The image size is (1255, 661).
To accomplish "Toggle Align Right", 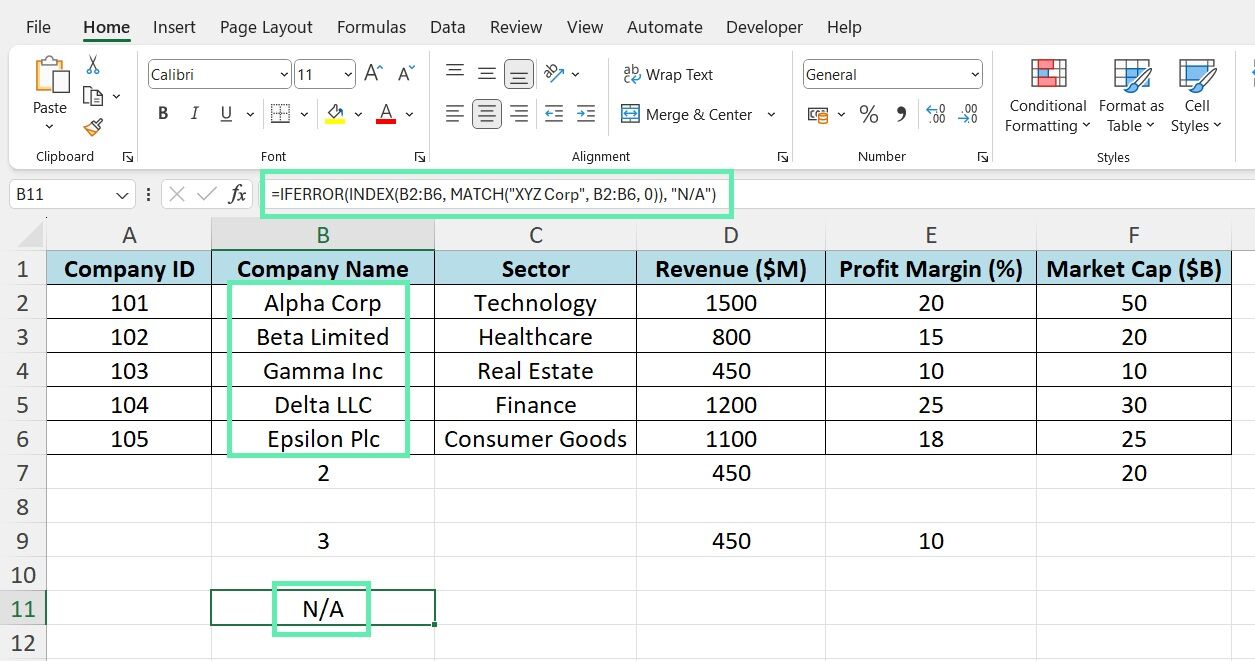I will coord(519,114).
